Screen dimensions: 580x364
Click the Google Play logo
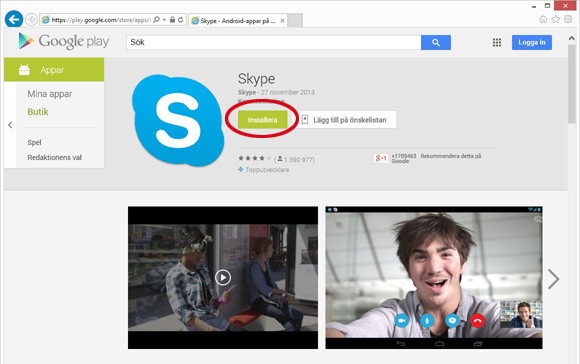(x=64, y=41)
